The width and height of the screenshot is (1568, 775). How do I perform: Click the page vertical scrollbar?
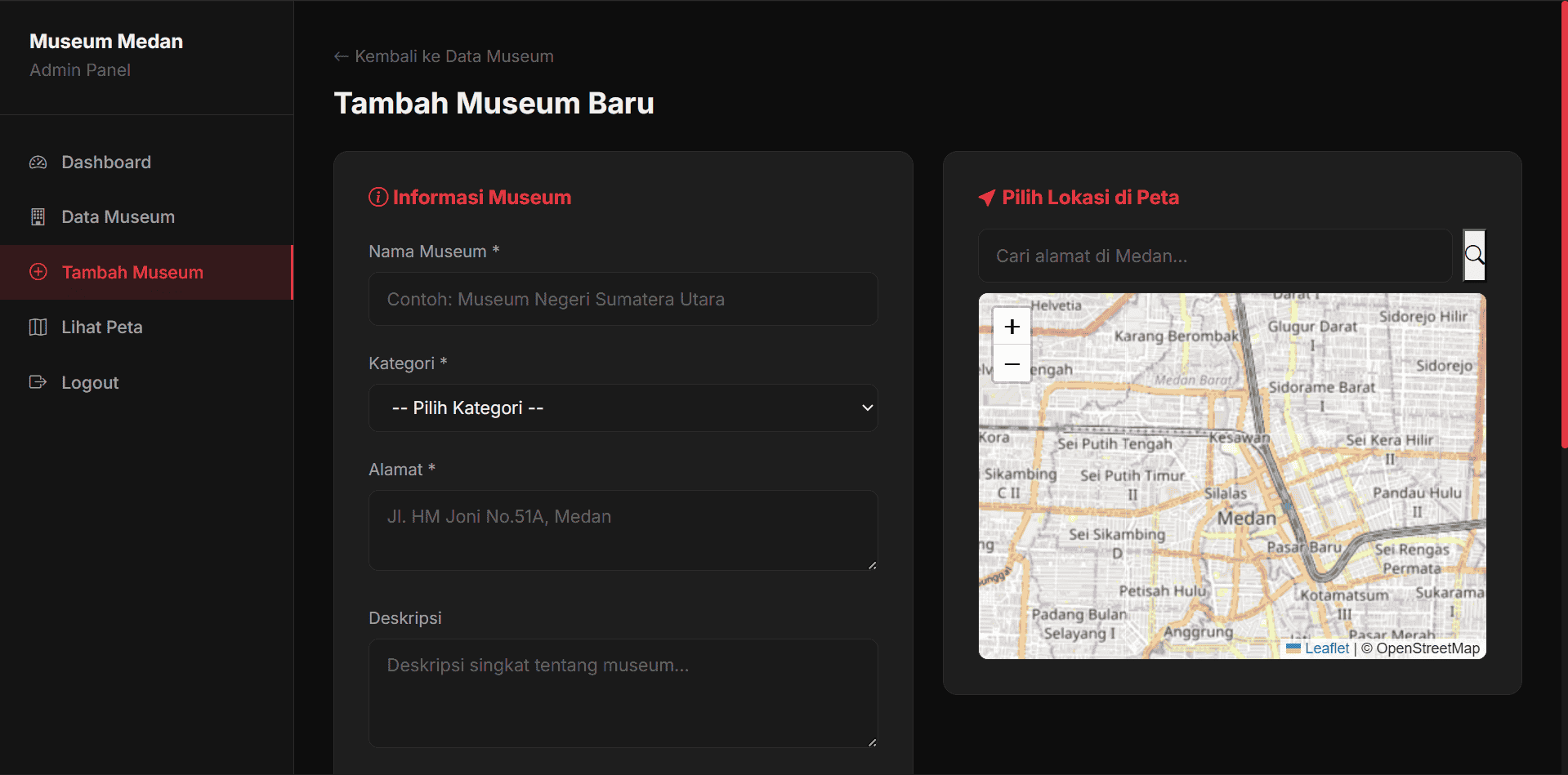pyautogui.click(x=1564, y=225)
